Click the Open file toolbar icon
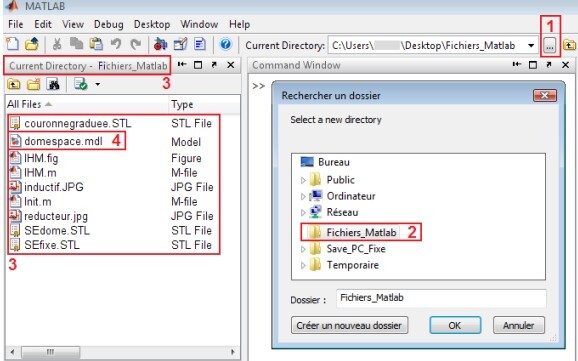 coord(32,44)
